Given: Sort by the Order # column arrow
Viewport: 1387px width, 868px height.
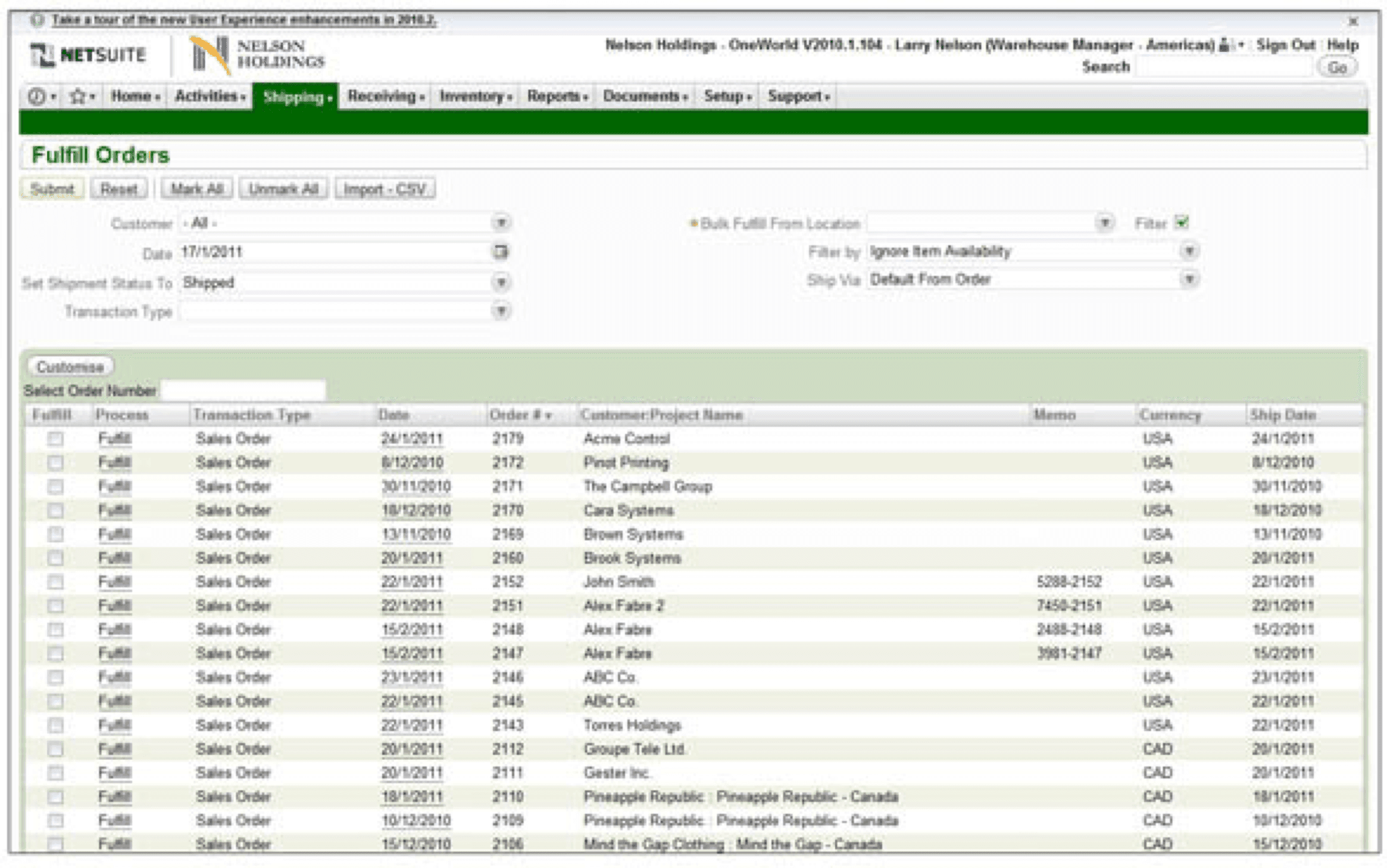Looking at the screenshot, I should (x=548, y=415).
